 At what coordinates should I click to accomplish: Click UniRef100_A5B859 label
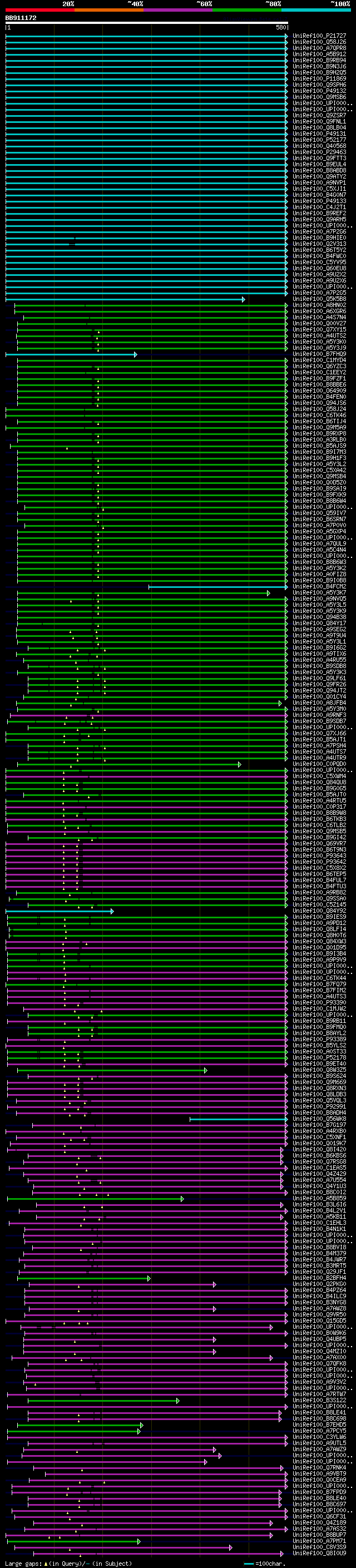[x=319, y=1199]
